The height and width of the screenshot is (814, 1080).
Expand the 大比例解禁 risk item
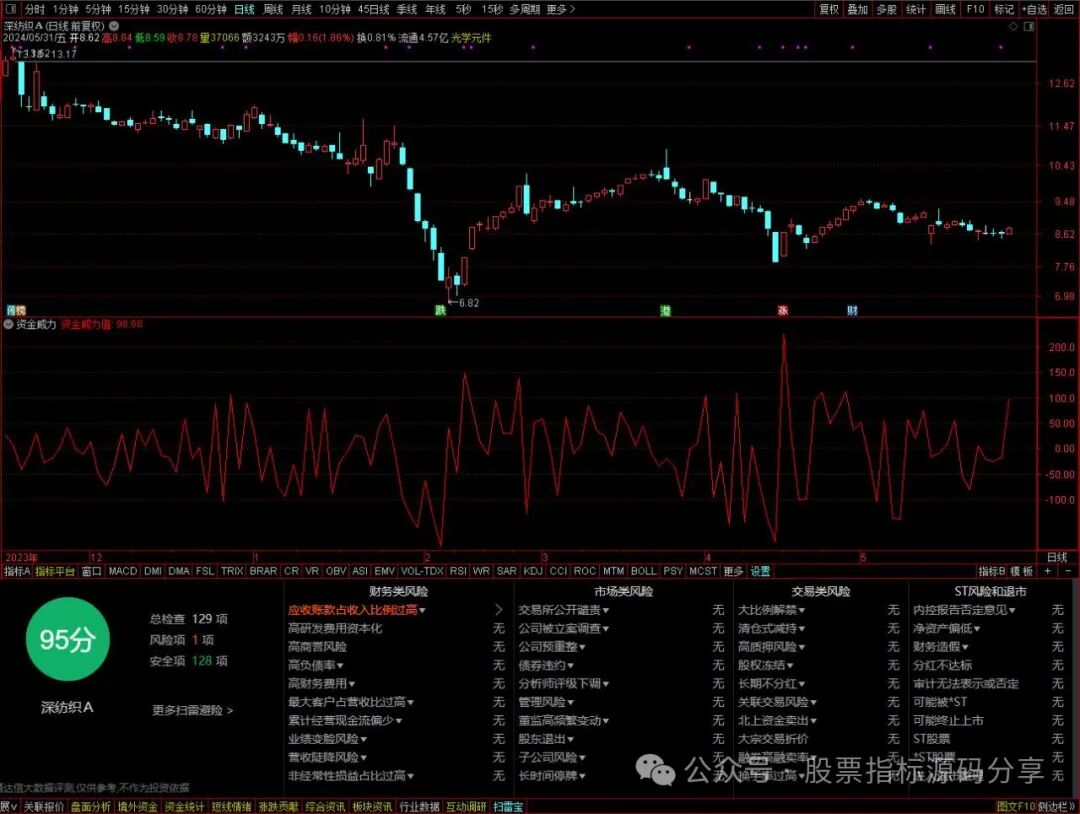pos(771,609)
